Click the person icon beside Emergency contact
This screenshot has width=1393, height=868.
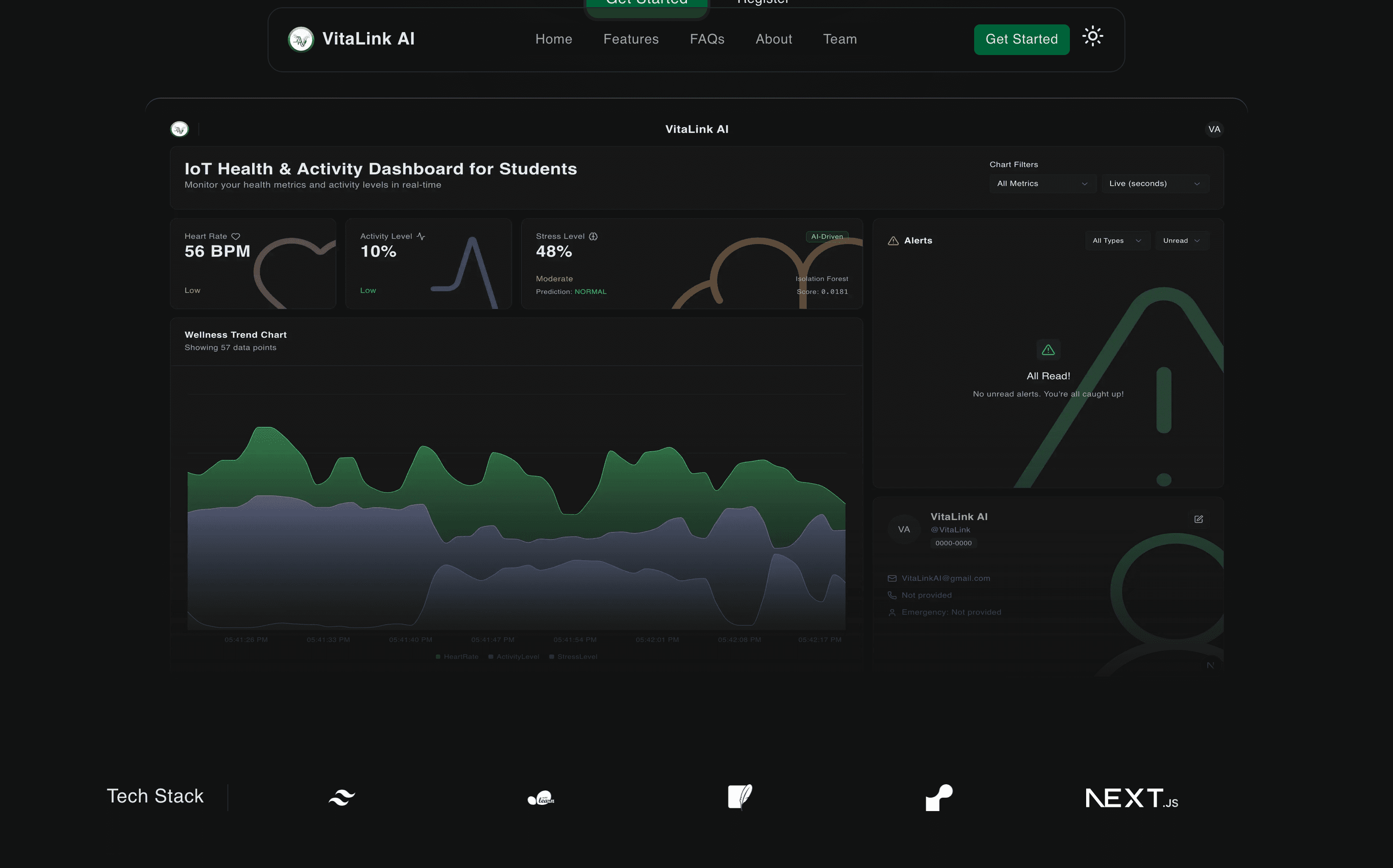[892, 612]
